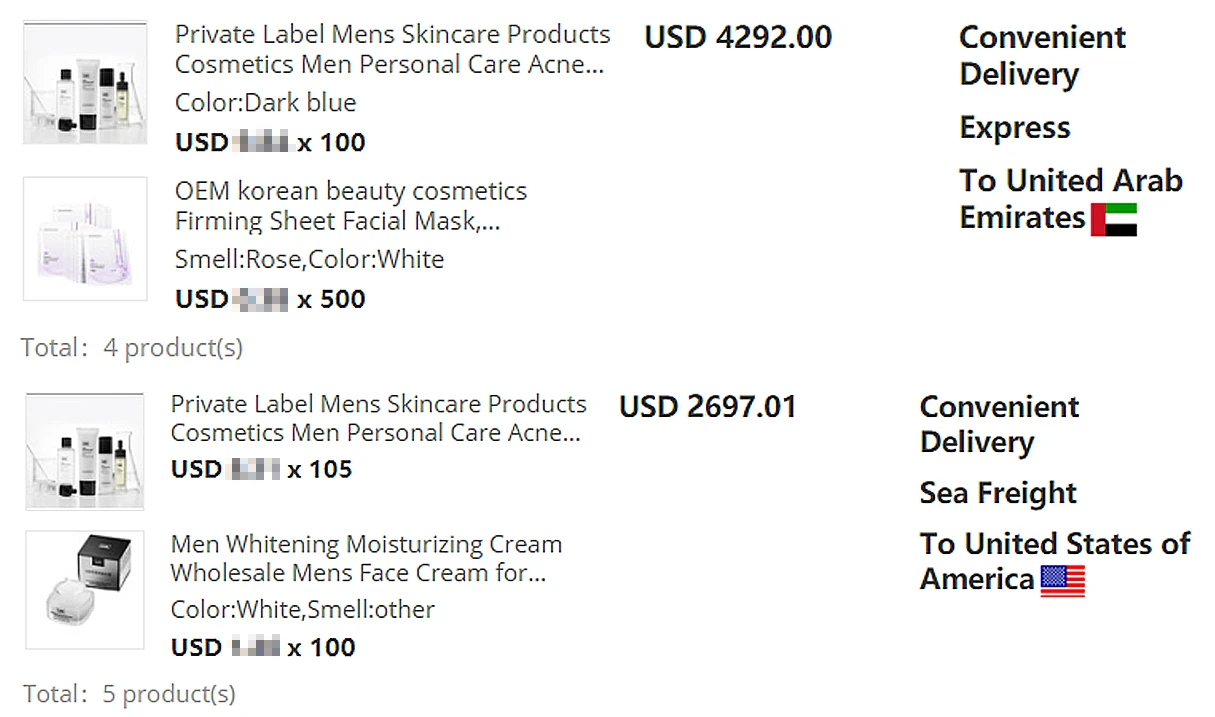Viewport: 1215px width, 717px height.
Task: Click the USD 2697.01 order total
Action: click(x=708, y=408)
